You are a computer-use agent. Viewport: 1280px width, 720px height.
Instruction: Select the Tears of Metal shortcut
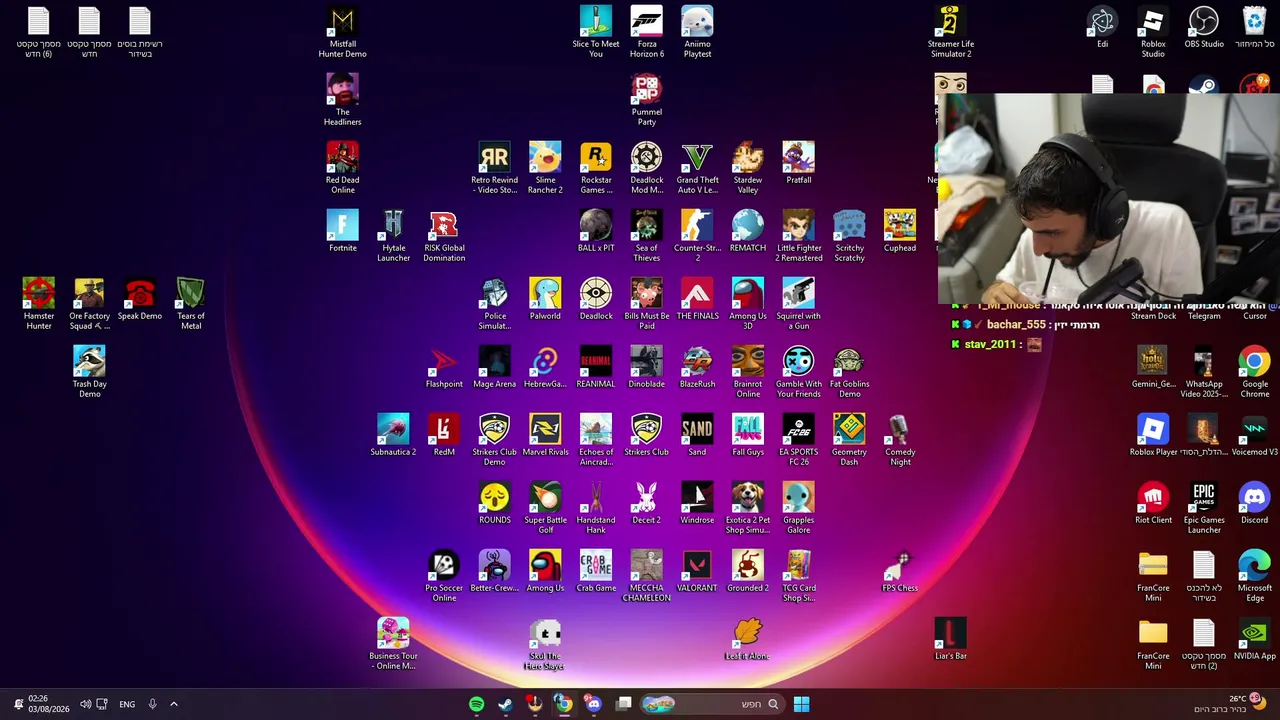pos(190,305)
